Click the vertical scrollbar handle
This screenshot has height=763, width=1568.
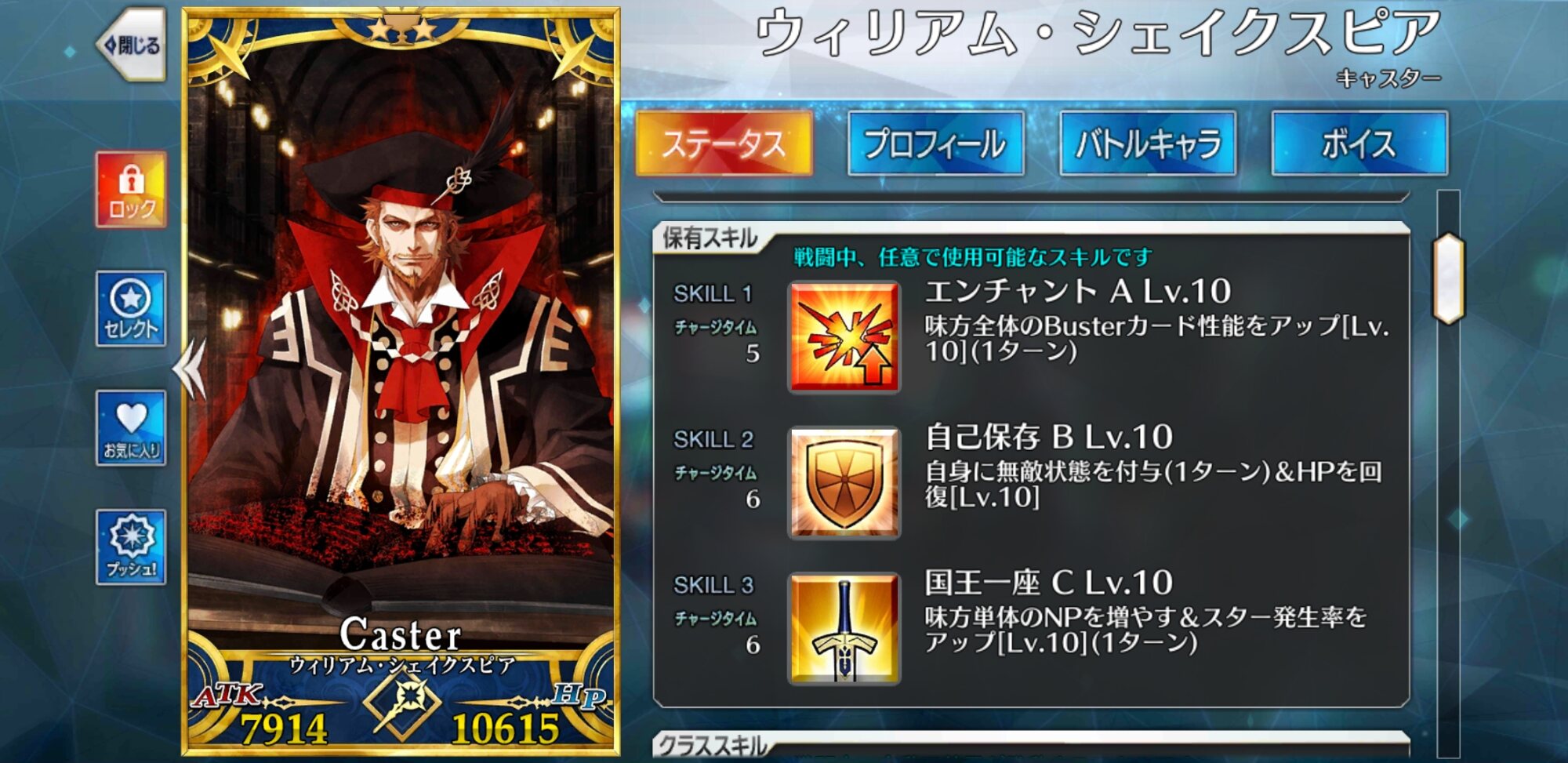coord(1448,278)
